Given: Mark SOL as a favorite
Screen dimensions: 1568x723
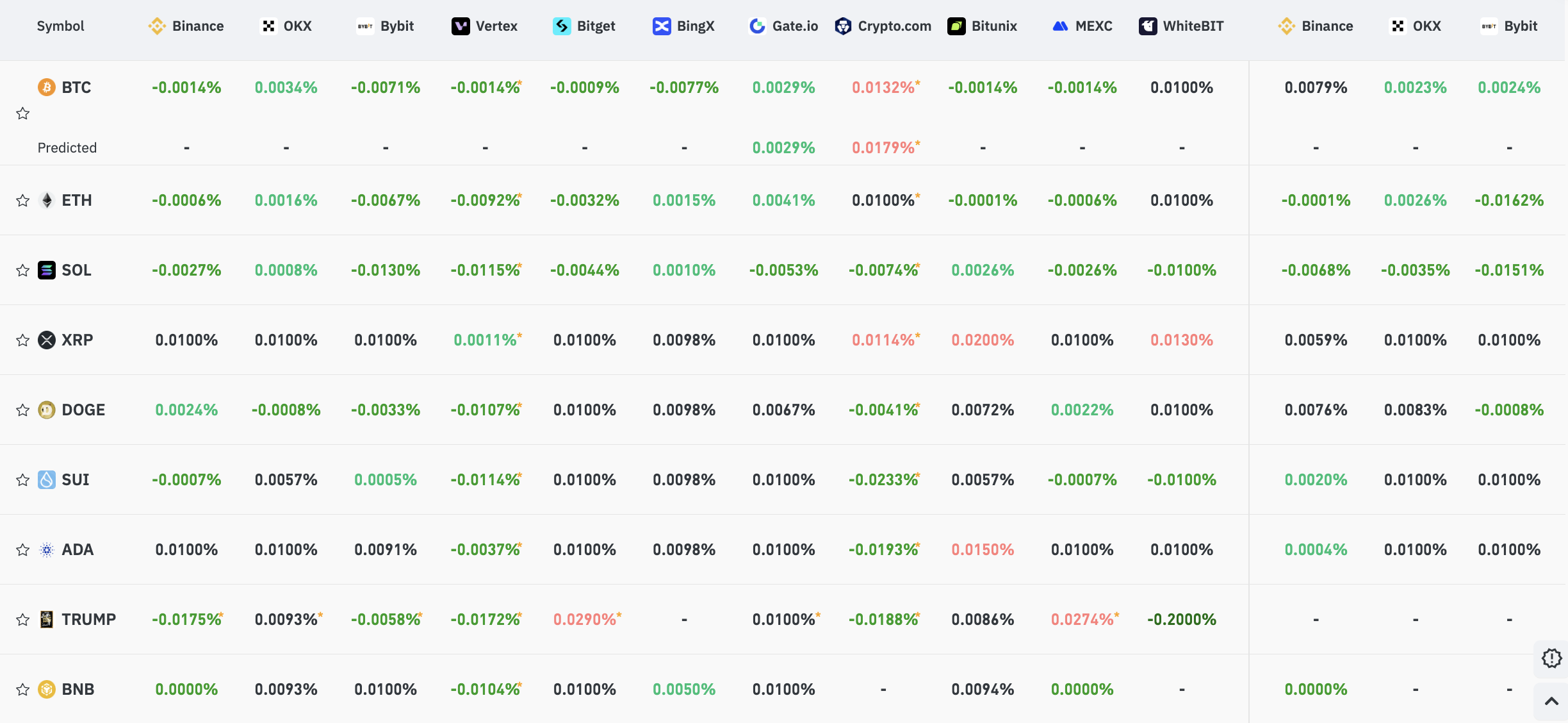Looking at the screenshot, I should [x=23, y=270].
